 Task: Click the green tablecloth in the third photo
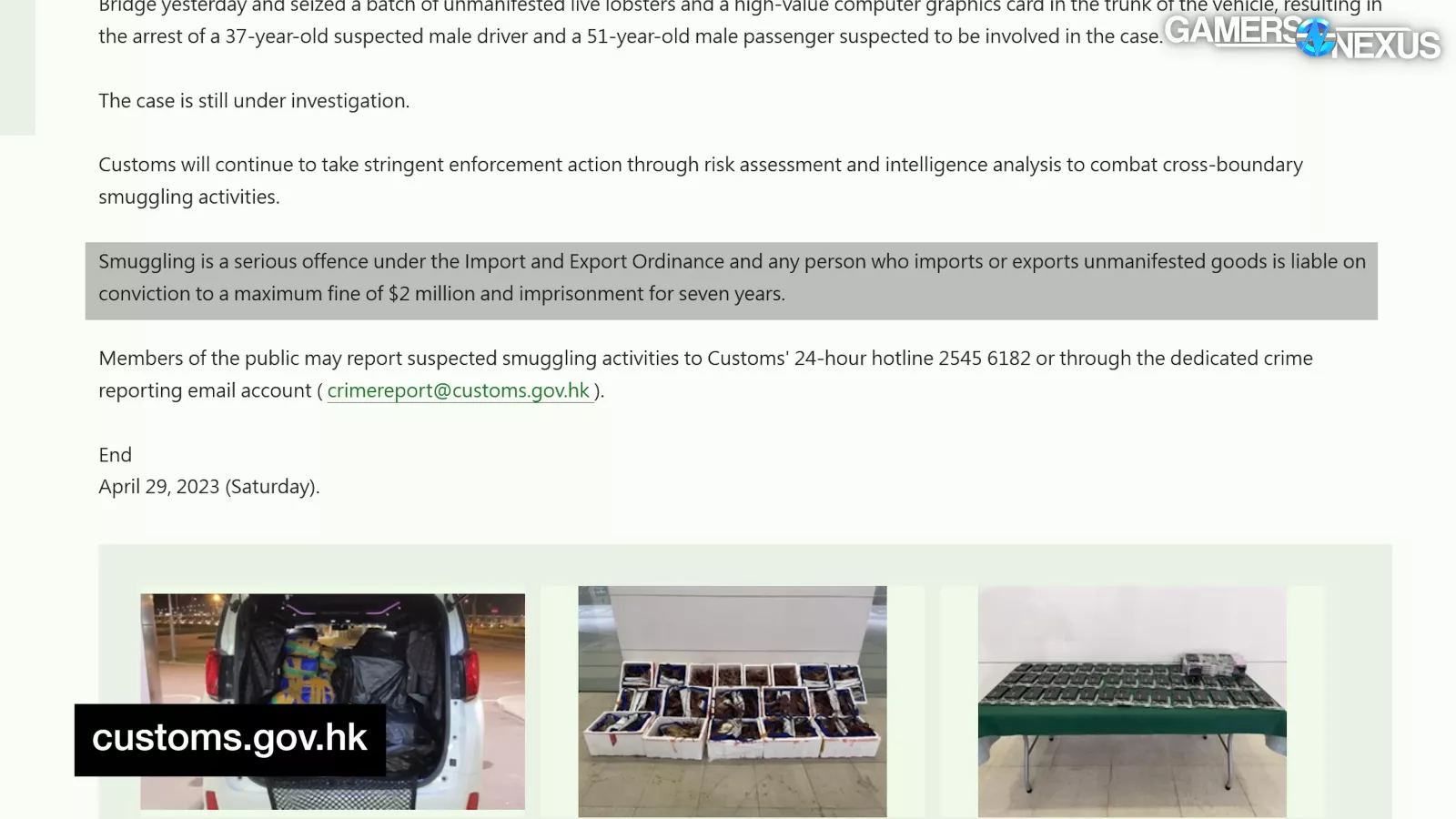1132,724
